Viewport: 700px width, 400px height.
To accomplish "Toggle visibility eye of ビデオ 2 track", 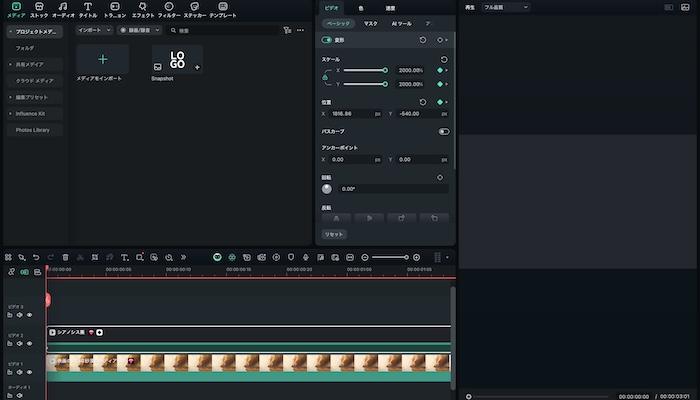I will pyautogui.click(x=30, y=343).
